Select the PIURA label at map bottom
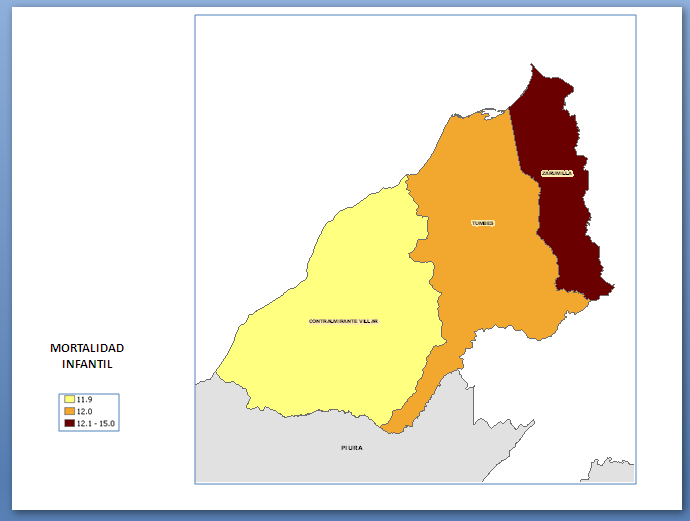Screen dimensions: 690x521 (352, 448)
